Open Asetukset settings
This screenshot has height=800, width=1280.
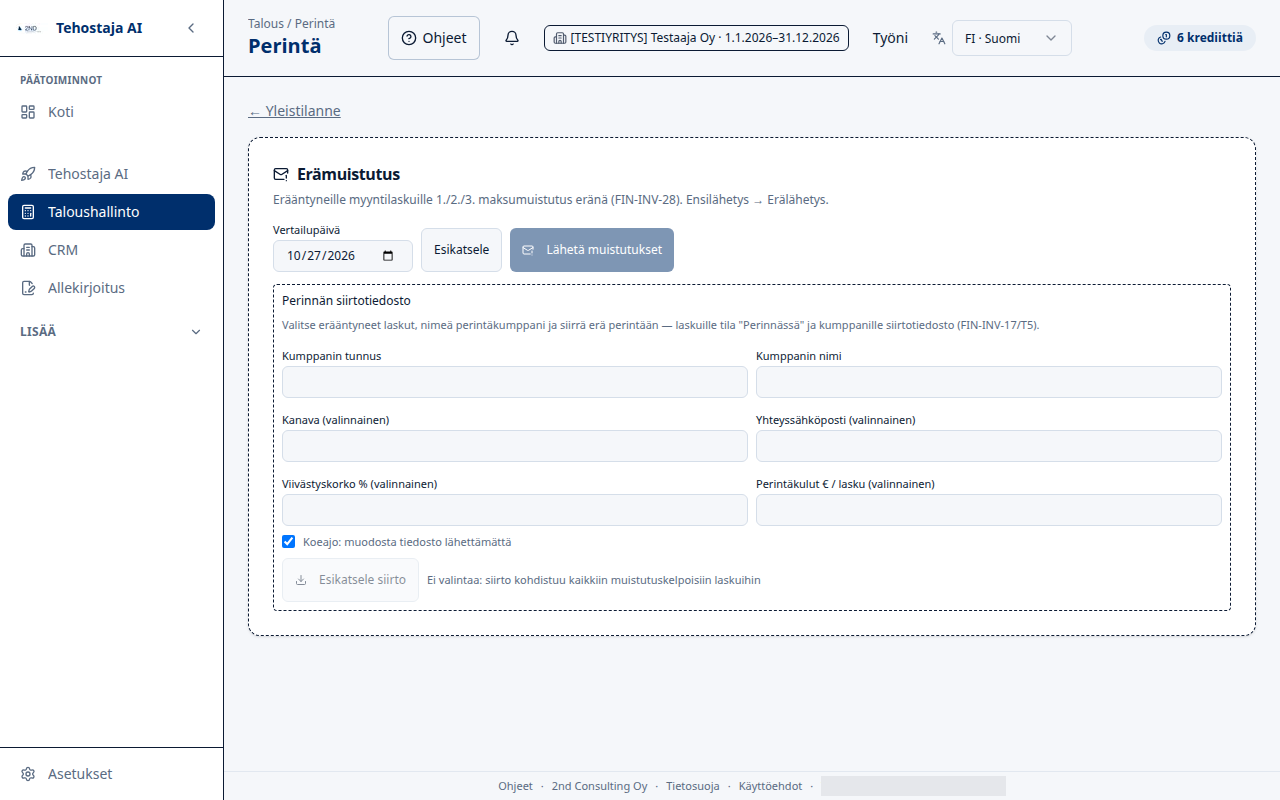point(111,774)
